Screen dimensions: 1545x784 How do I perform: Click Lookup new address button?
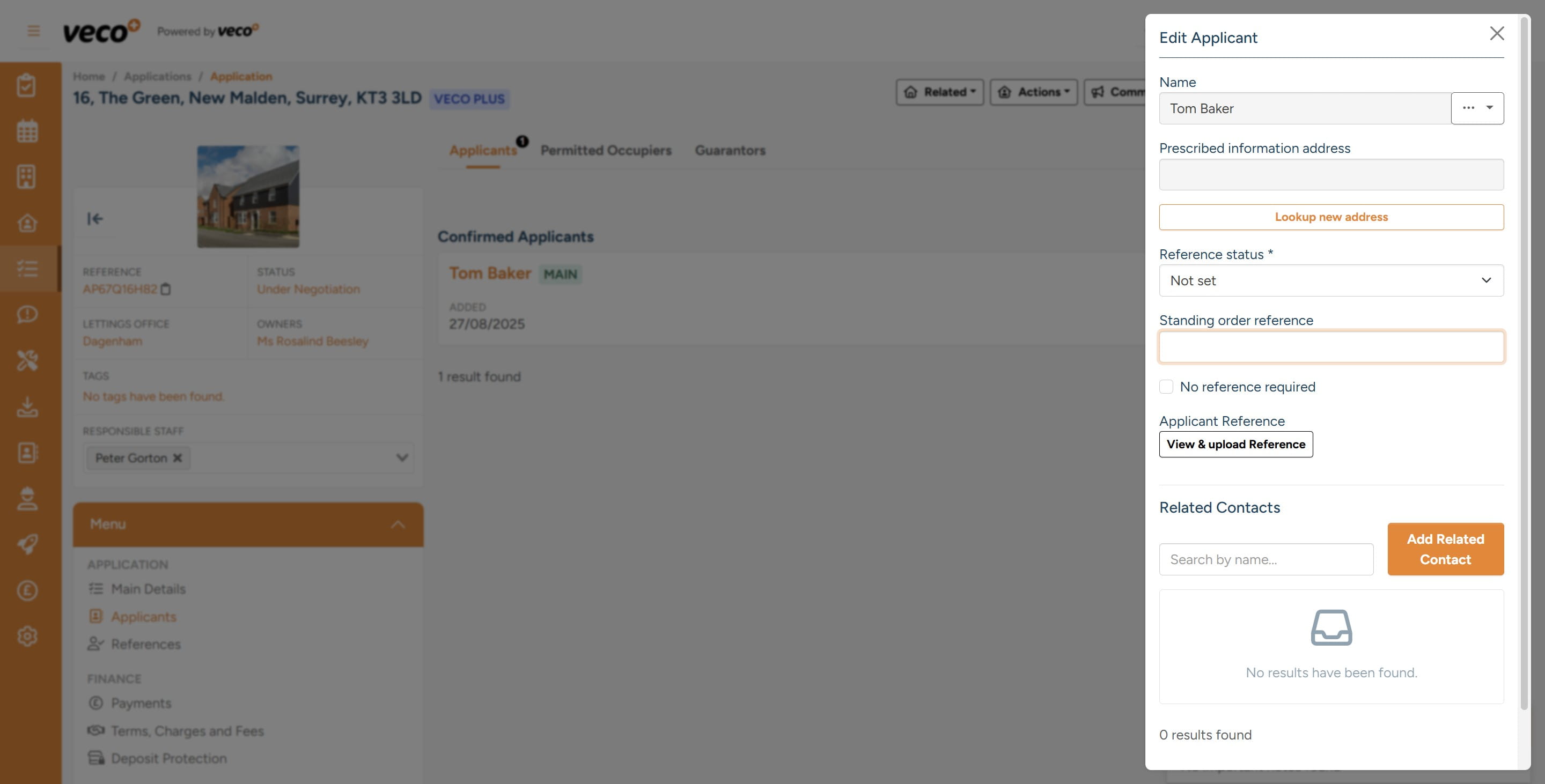(x=1331, y=217)
